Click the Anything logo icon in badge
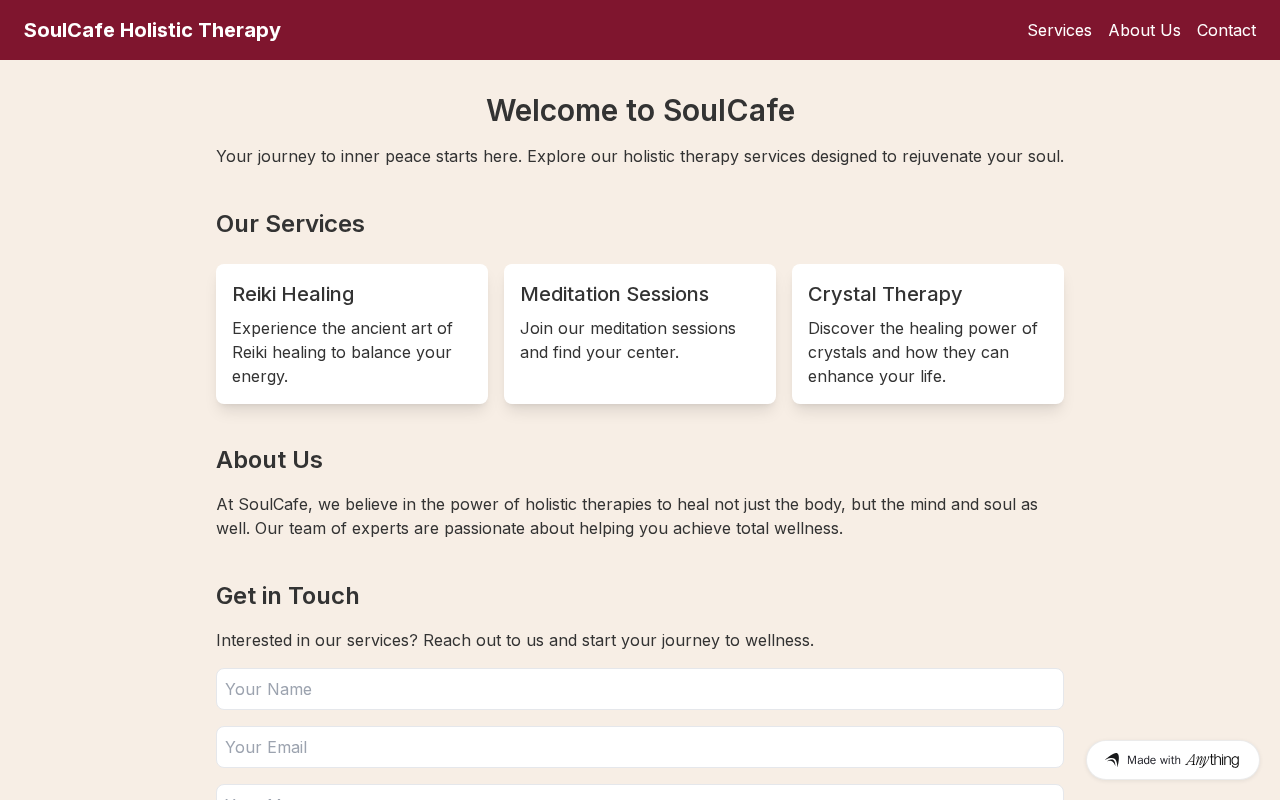The height and width of the screenshot is (800, 1280). click(1112, 760)
